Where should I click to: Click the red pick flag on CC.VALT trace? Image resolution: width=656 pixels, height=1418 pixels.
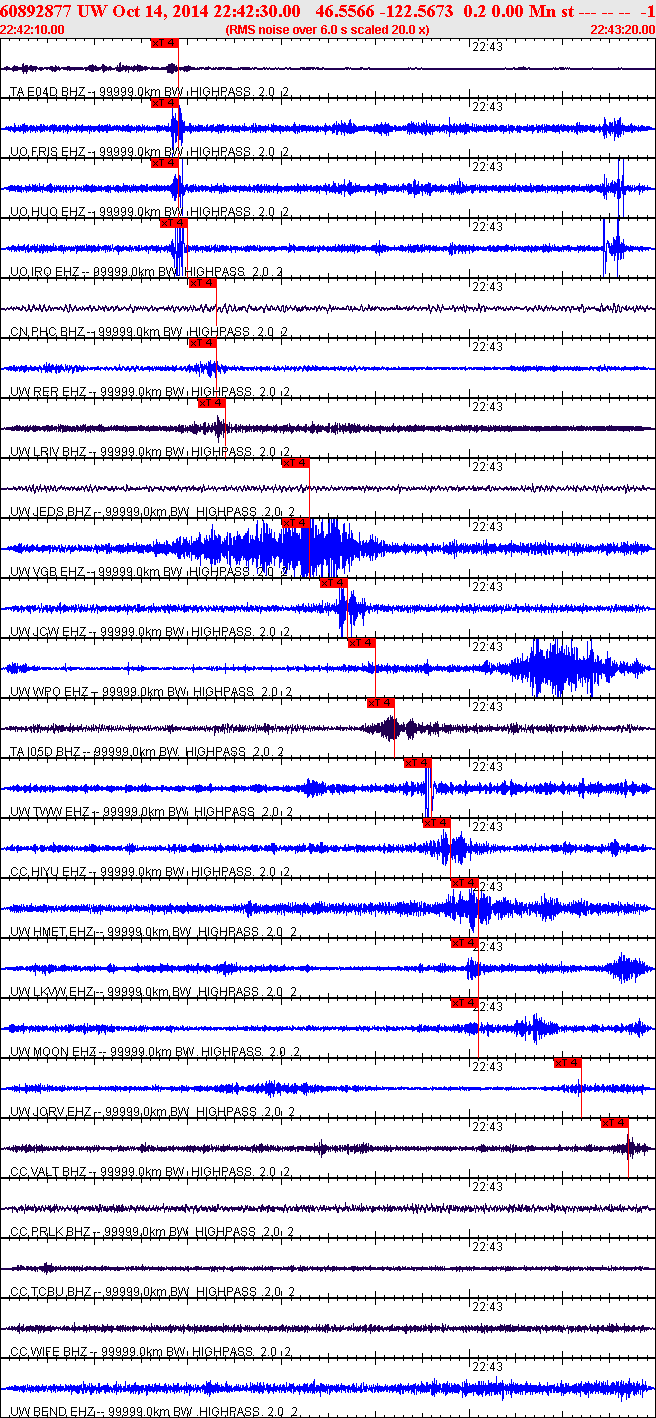[614, 1123]
